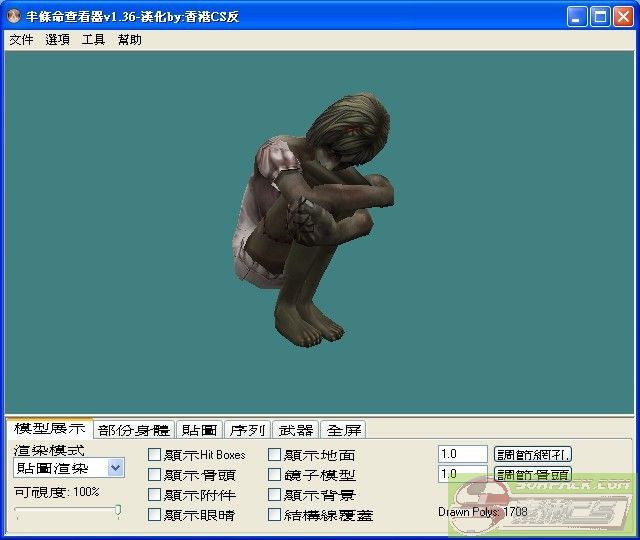Screen dimensions: 640x540
Task: Switch to the 部份身體 tab
Action: (134, 430)
